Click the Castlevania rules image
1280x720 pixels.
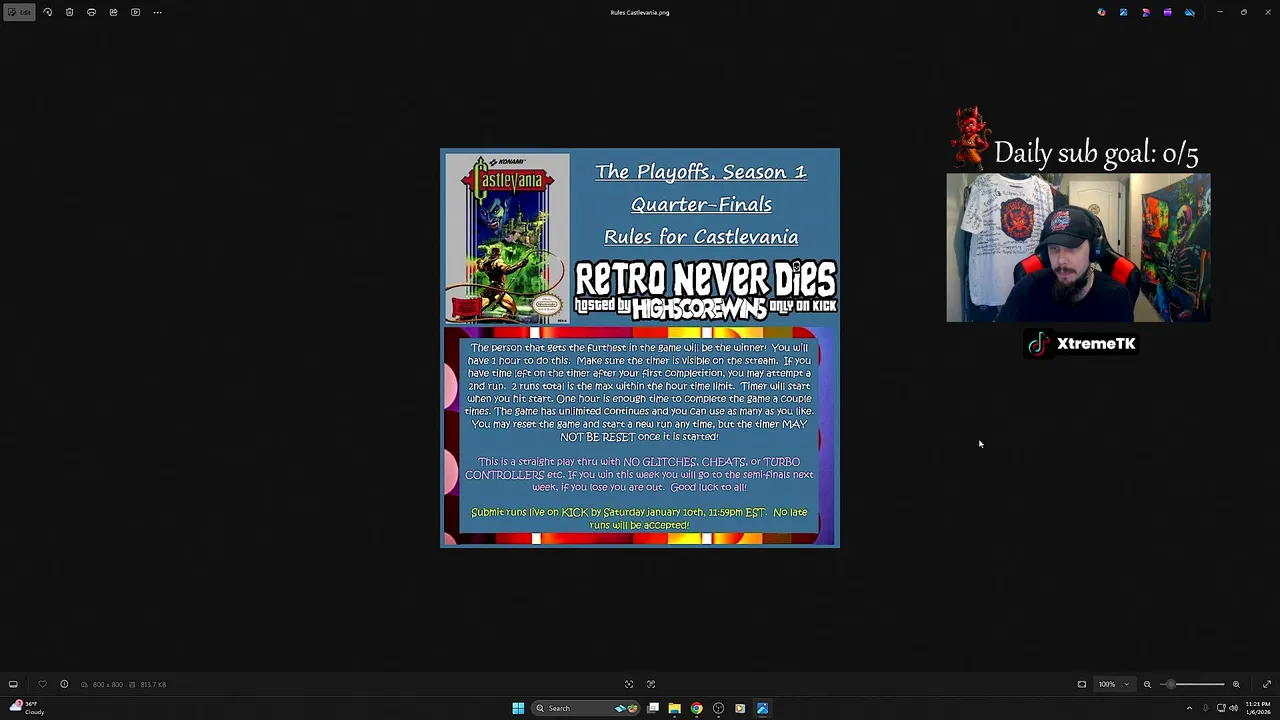tap(640, 348)
